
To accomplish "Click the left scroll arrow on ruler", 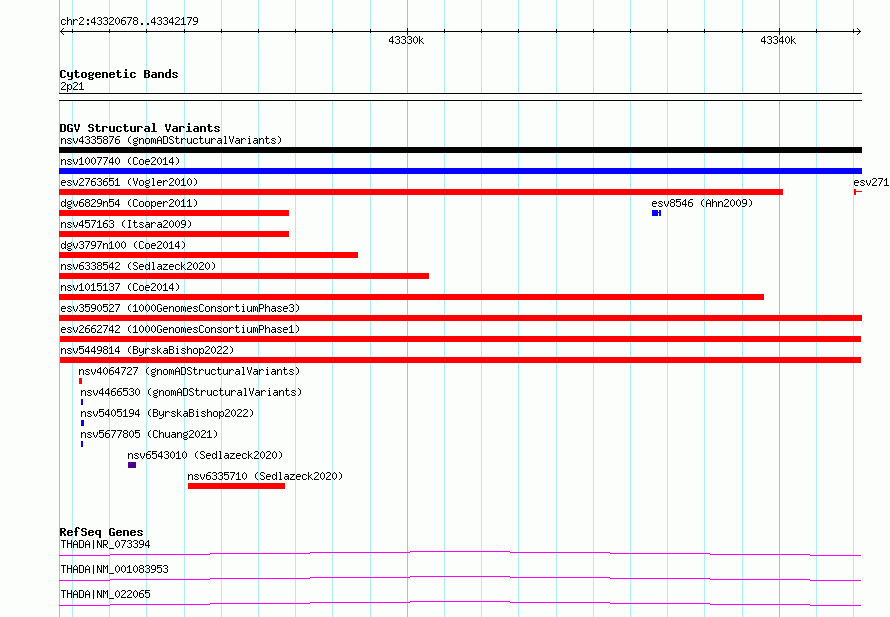I will (62, 31).
